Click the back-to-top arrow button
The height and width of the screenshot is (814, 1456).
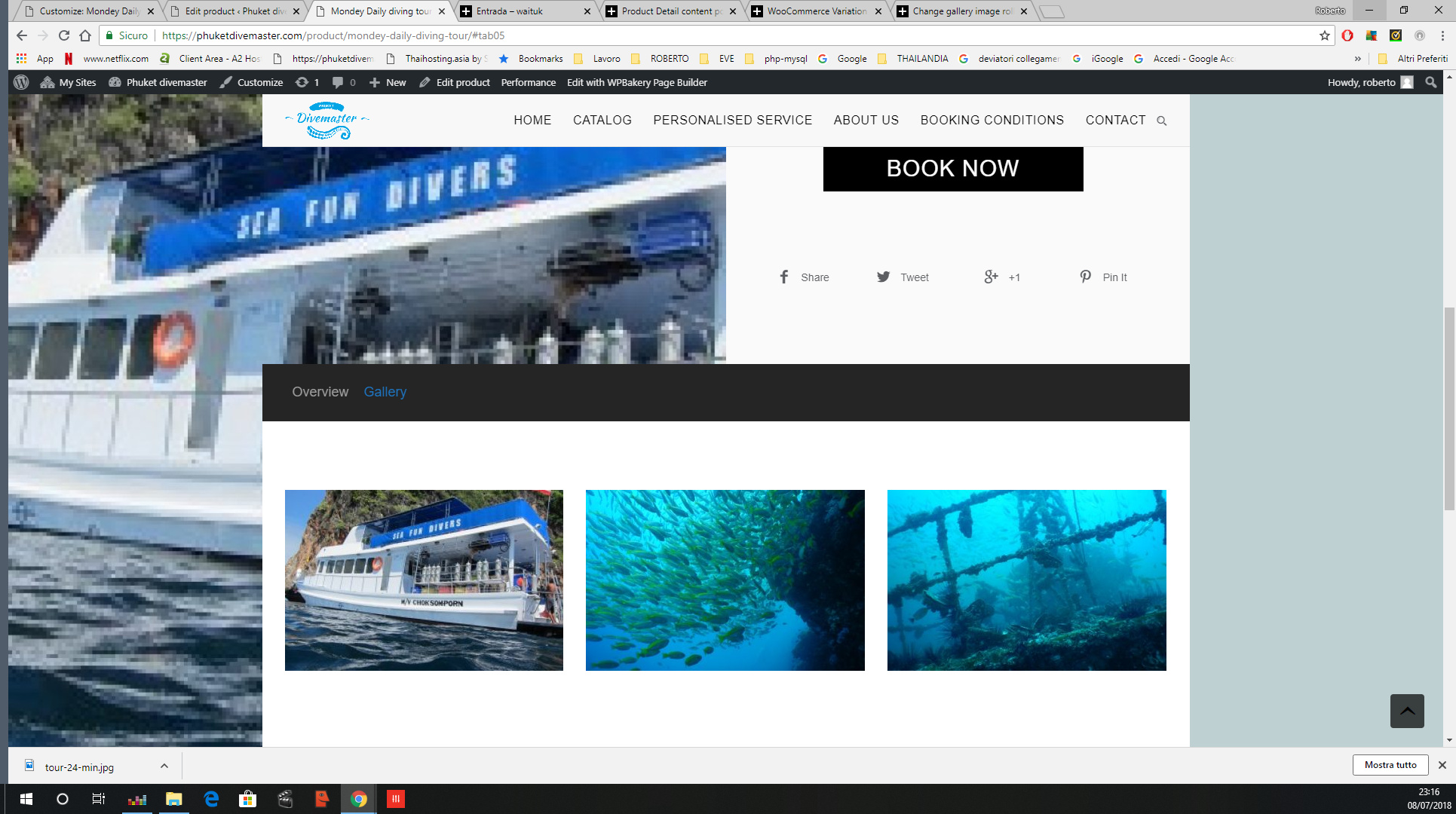pyautogui.click(x=1407, y=711)
